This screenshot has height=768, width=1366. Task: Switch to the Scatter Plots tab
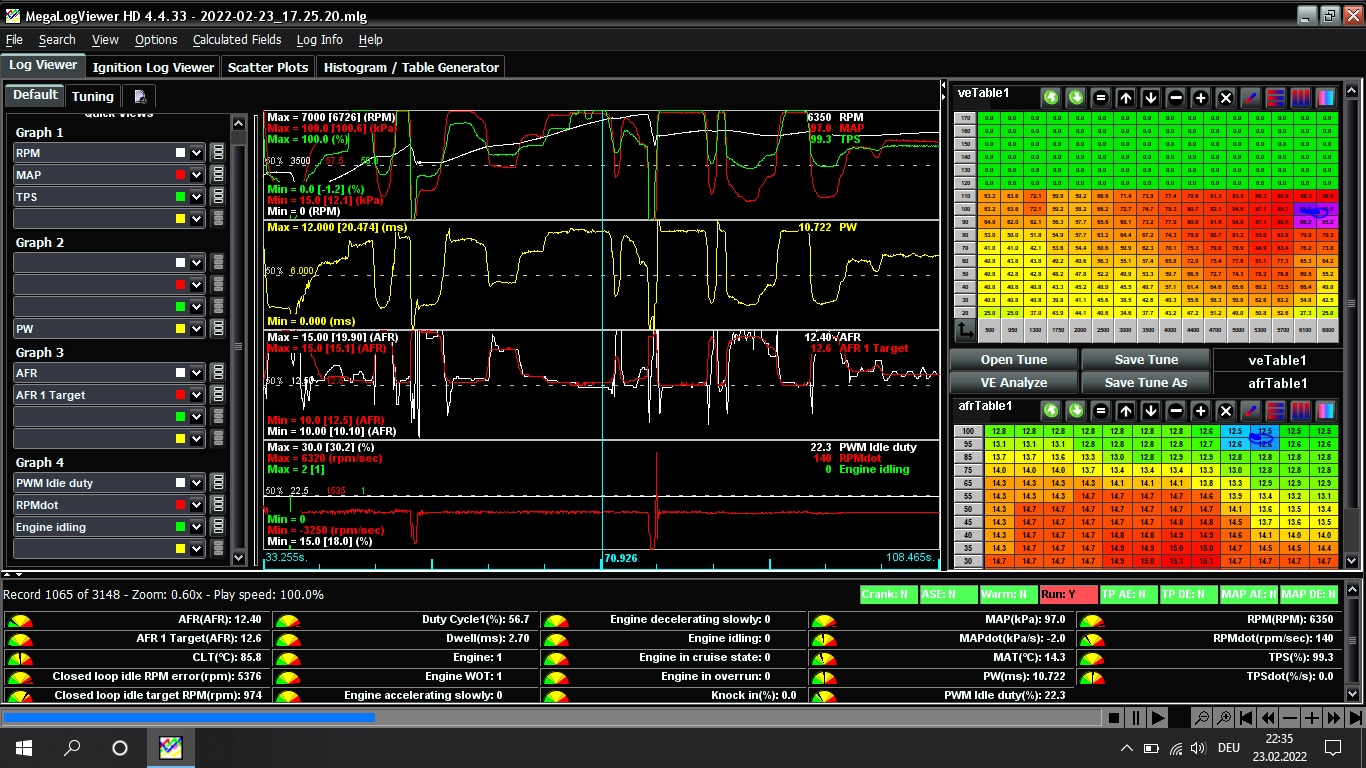click(x=267, y=67)
